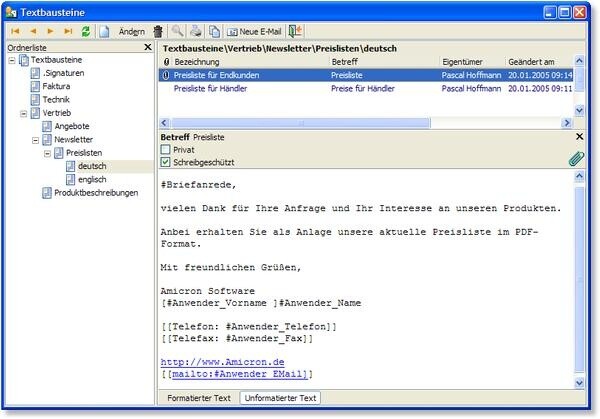This screenshot has height=419, width=600.
Task: Jump to the first record arrow
Action: (15, 32)
